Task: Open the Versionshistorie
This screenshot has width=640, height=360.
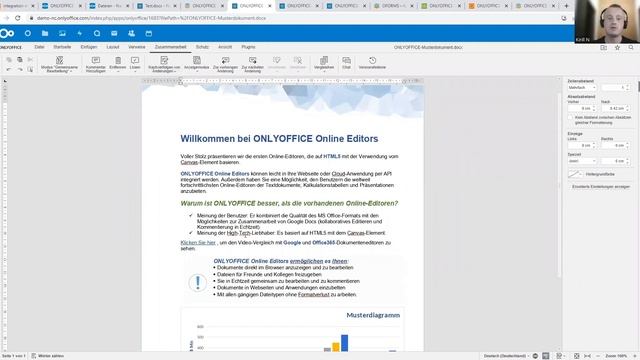Action: point(372,63)
